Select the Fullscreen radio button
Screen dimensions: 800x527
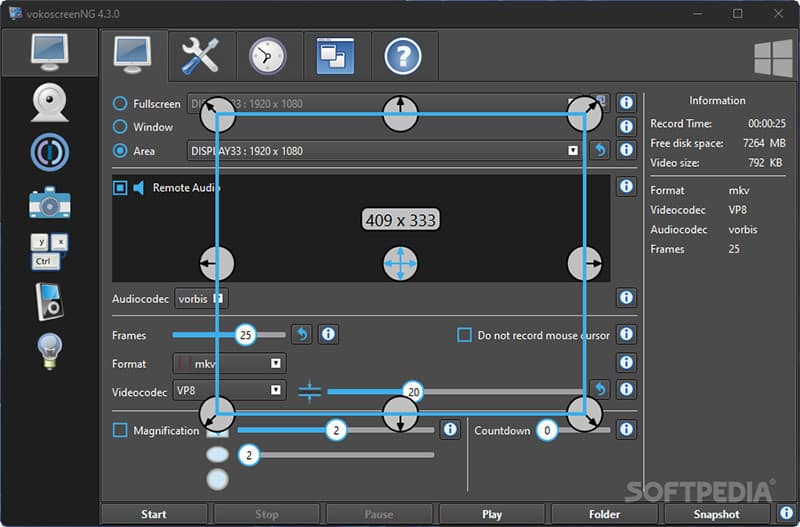(121, 103)
